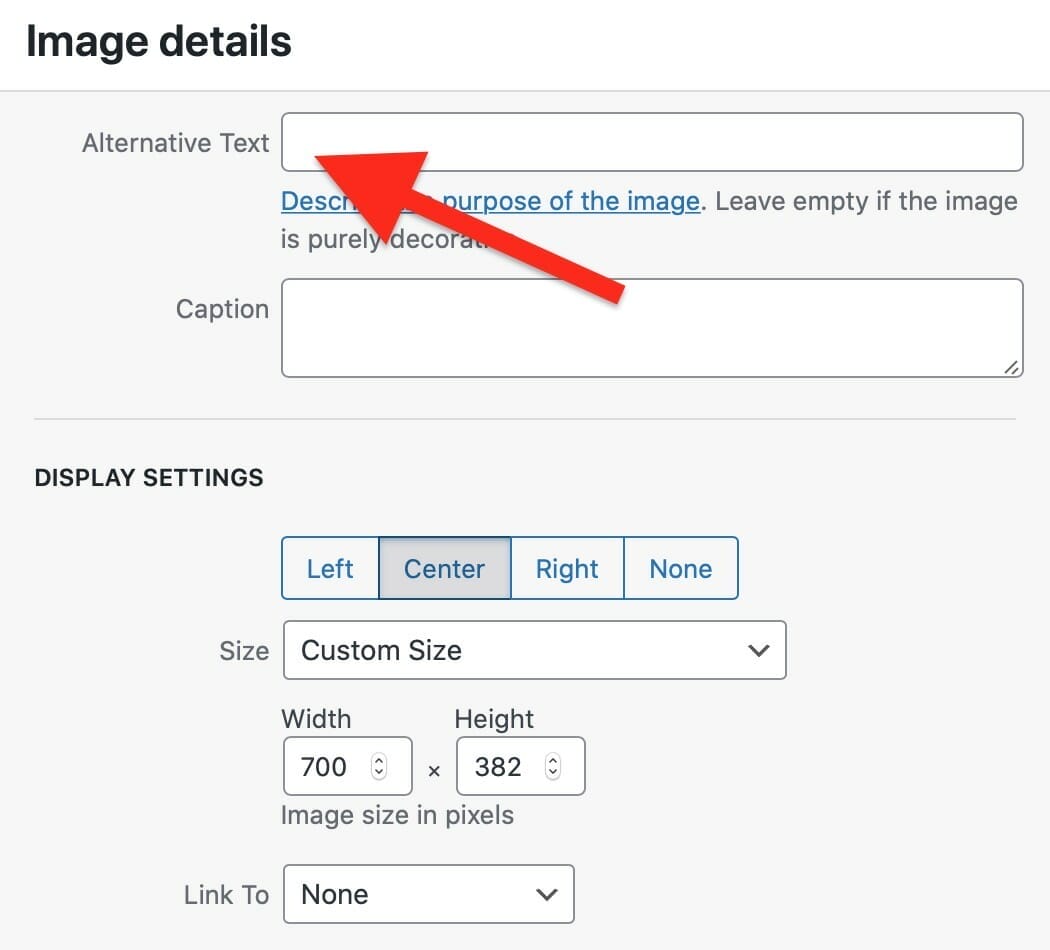Select Center image alignment

[444, 568]
